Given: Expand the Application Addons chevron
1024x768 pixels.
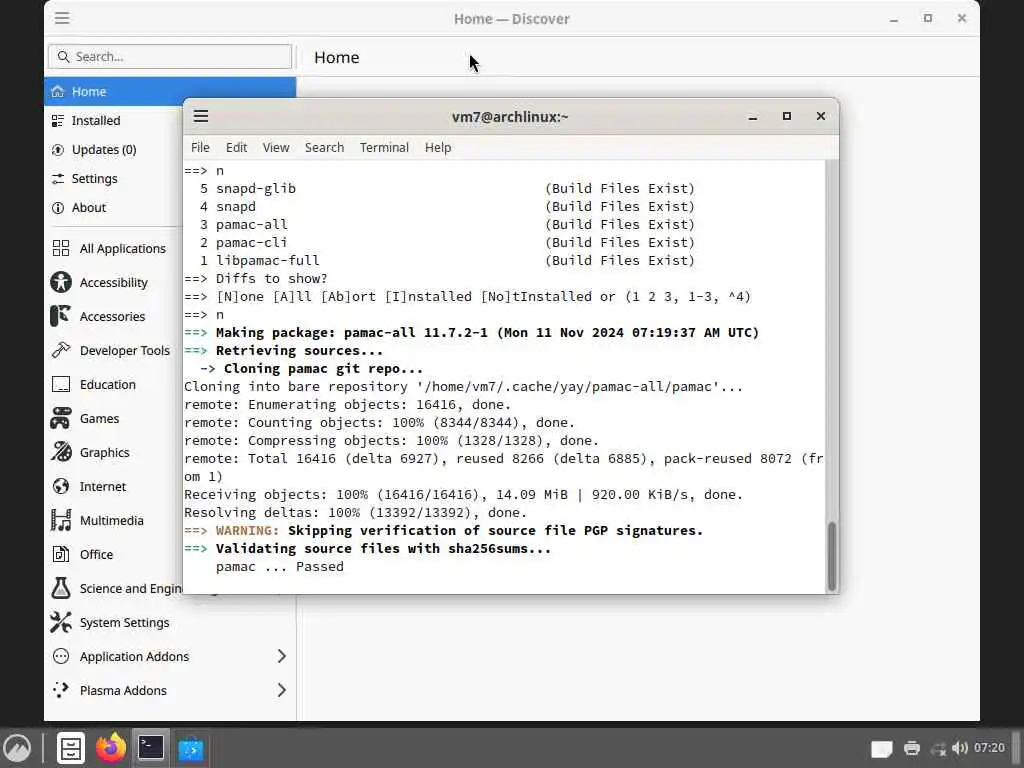Looking at the screenshot, I should 281,656.
